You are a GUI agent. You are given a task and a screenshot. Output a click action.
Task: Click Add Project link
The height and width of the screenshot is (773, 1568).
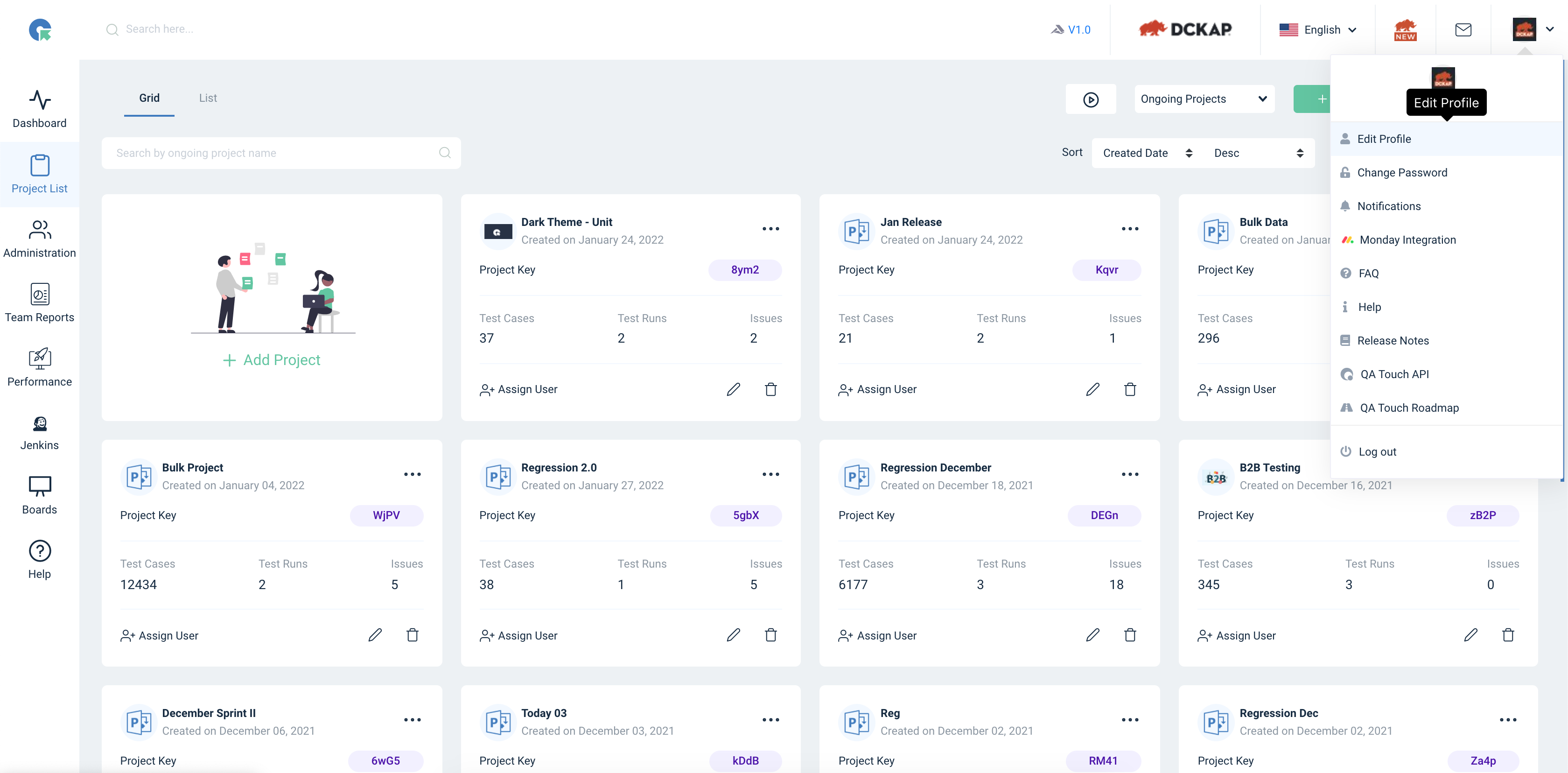272,360
